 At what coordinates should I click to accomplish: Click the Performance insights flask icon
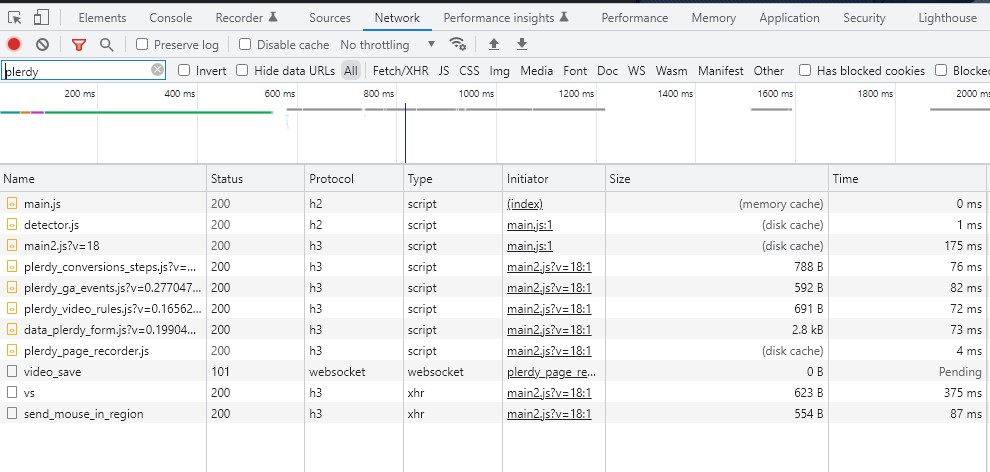564,17
